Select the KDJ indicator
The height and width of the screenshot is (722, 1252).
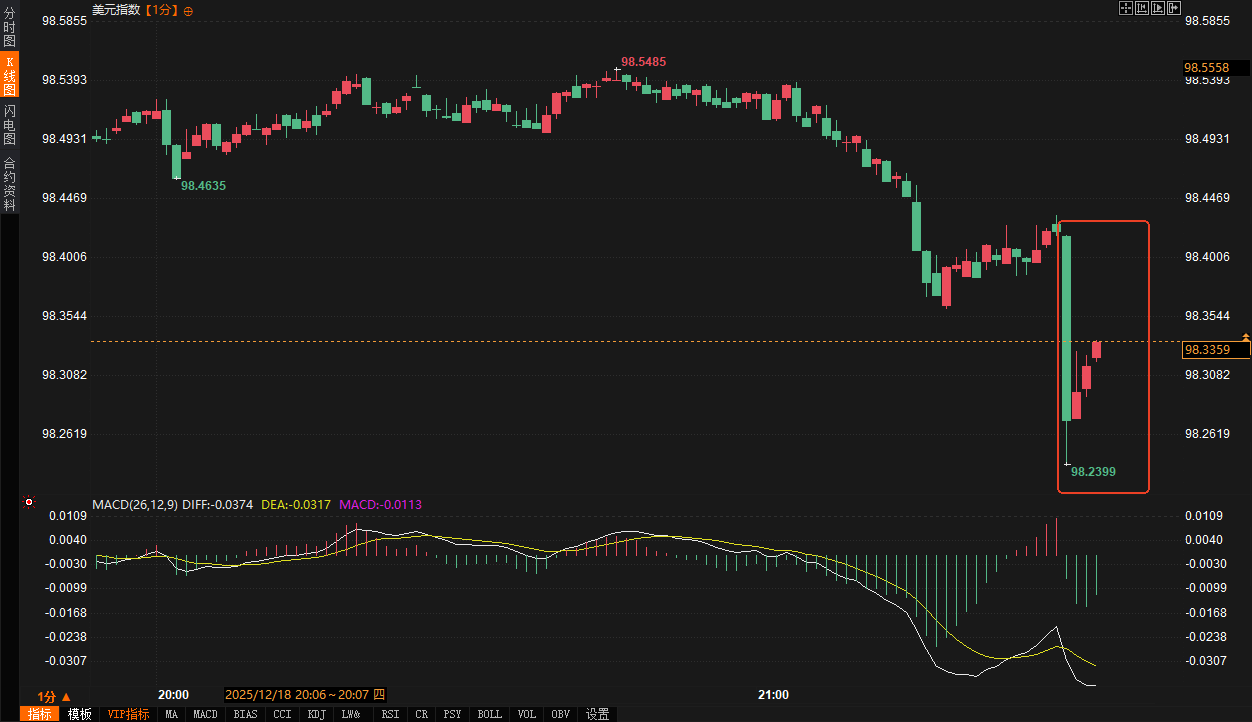click(317, 714)
